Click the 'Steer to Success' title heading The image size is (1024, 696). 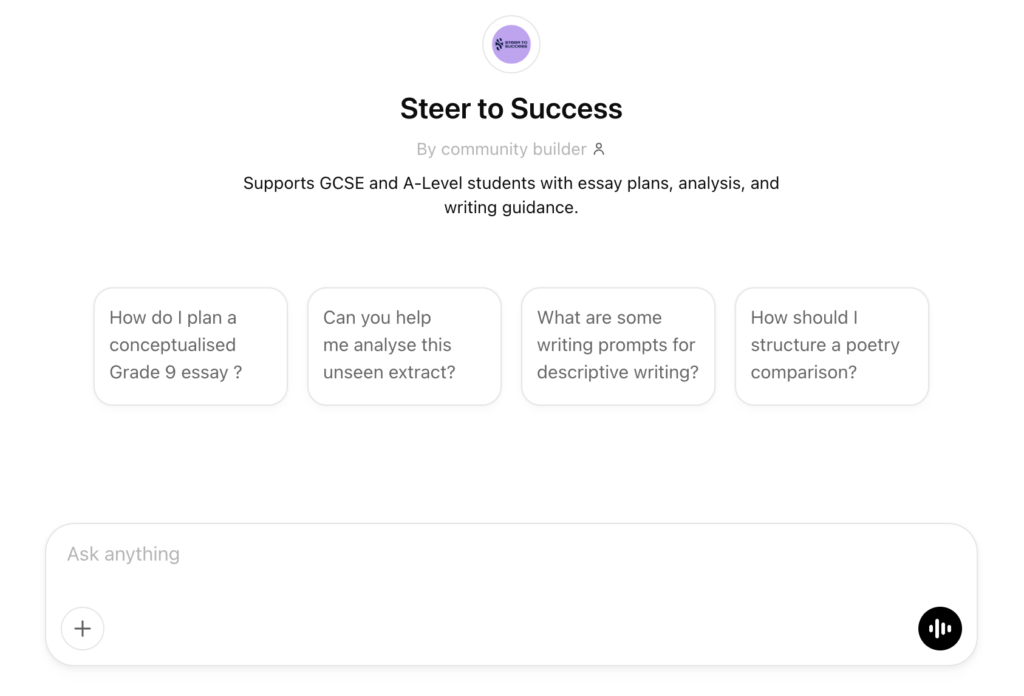click(511, 108)
